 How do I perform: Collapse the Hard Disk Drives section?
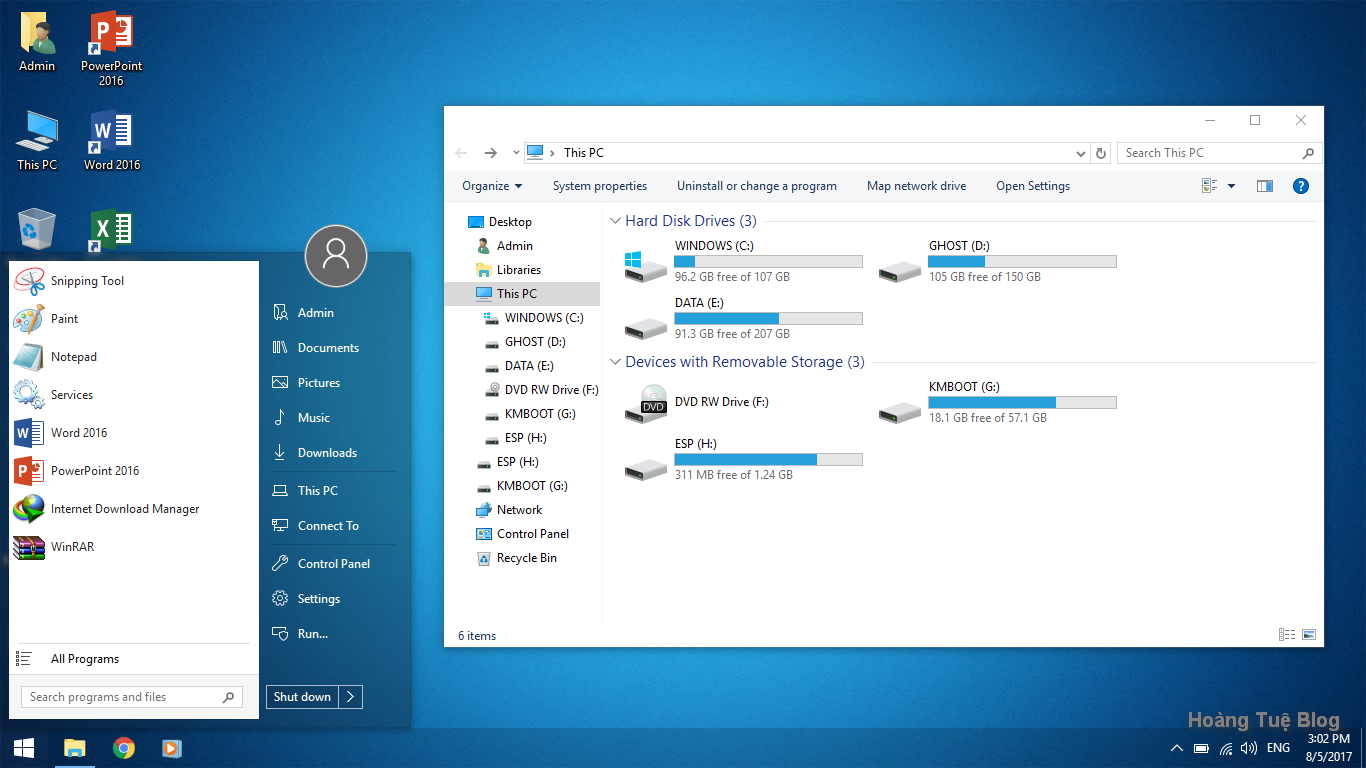616,221
